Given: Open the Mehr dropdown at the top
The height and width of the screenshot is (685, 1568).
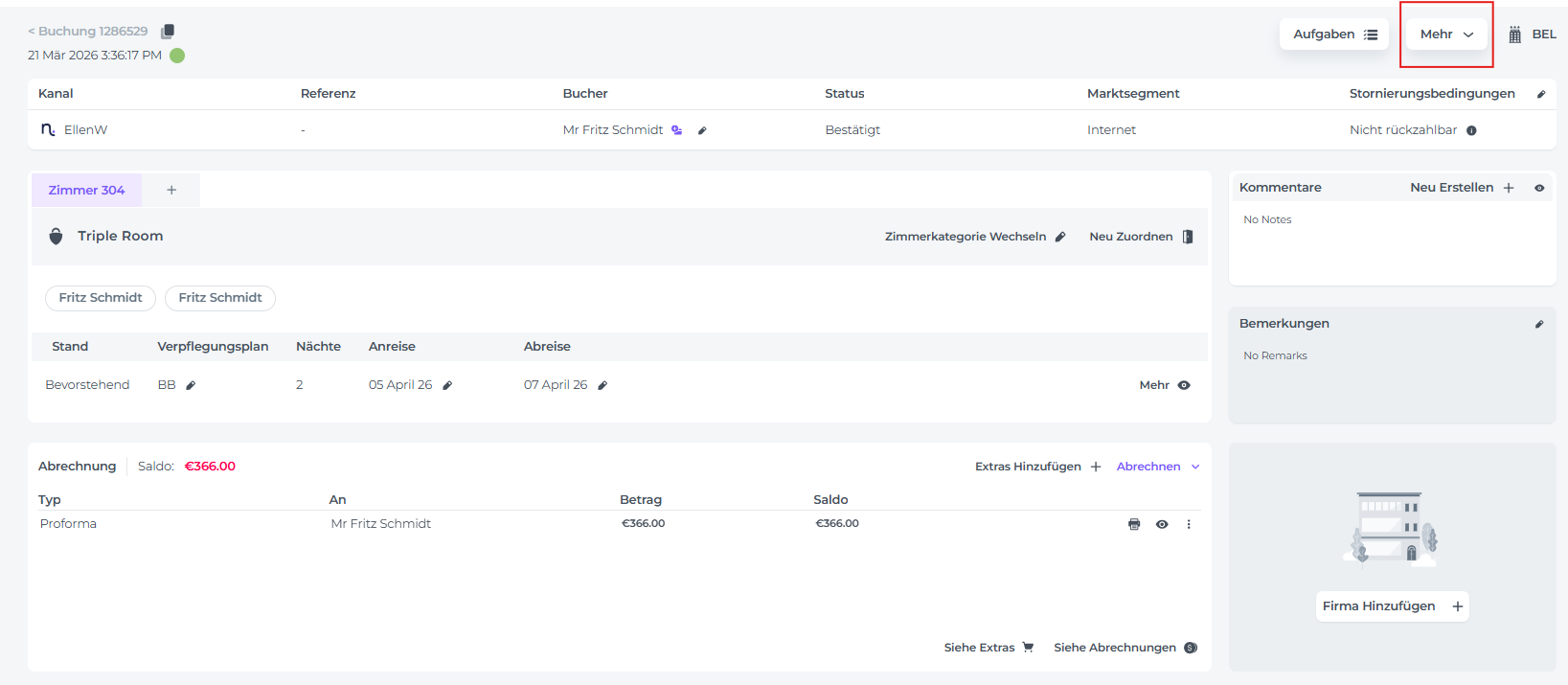Looking at the screenshot, I should click(x=1446, y=34).
